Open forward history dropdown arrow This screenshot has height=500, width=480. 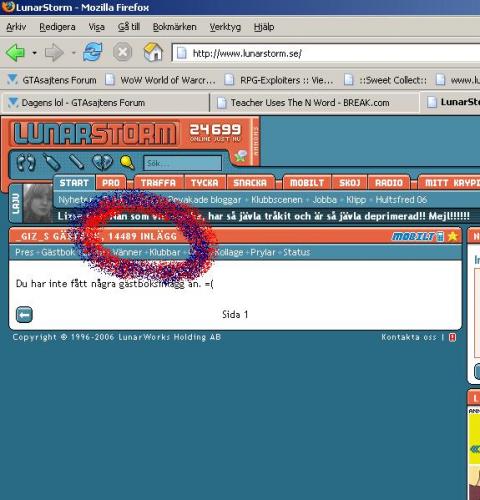pyautogui.click(x=74, y=53)
